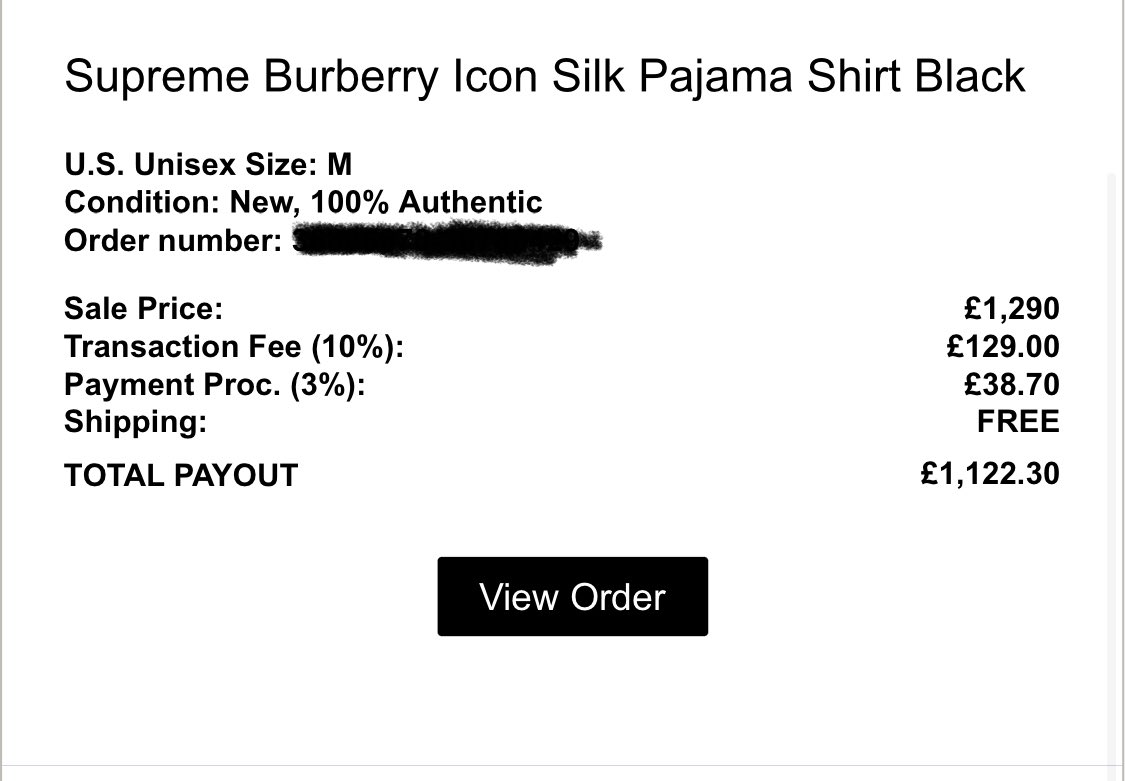Select the blacked-out order number value

(x=447, y=242)
